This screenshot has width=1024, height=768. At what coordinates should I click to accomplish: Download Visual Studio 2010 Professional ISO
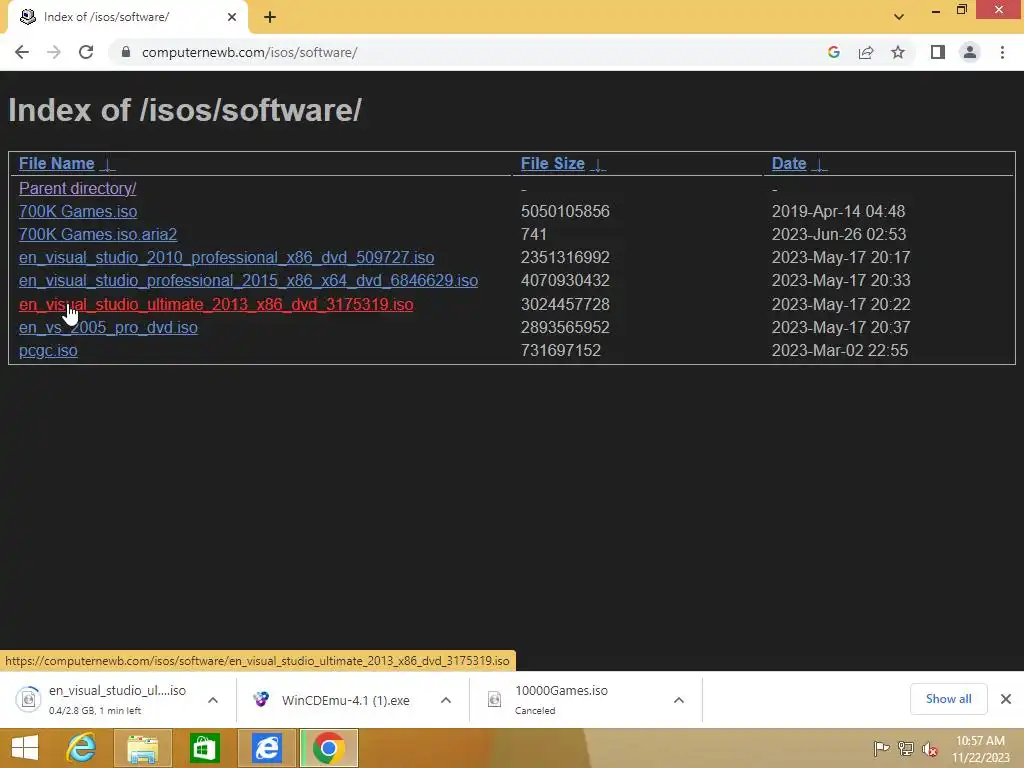click(227, 257)
